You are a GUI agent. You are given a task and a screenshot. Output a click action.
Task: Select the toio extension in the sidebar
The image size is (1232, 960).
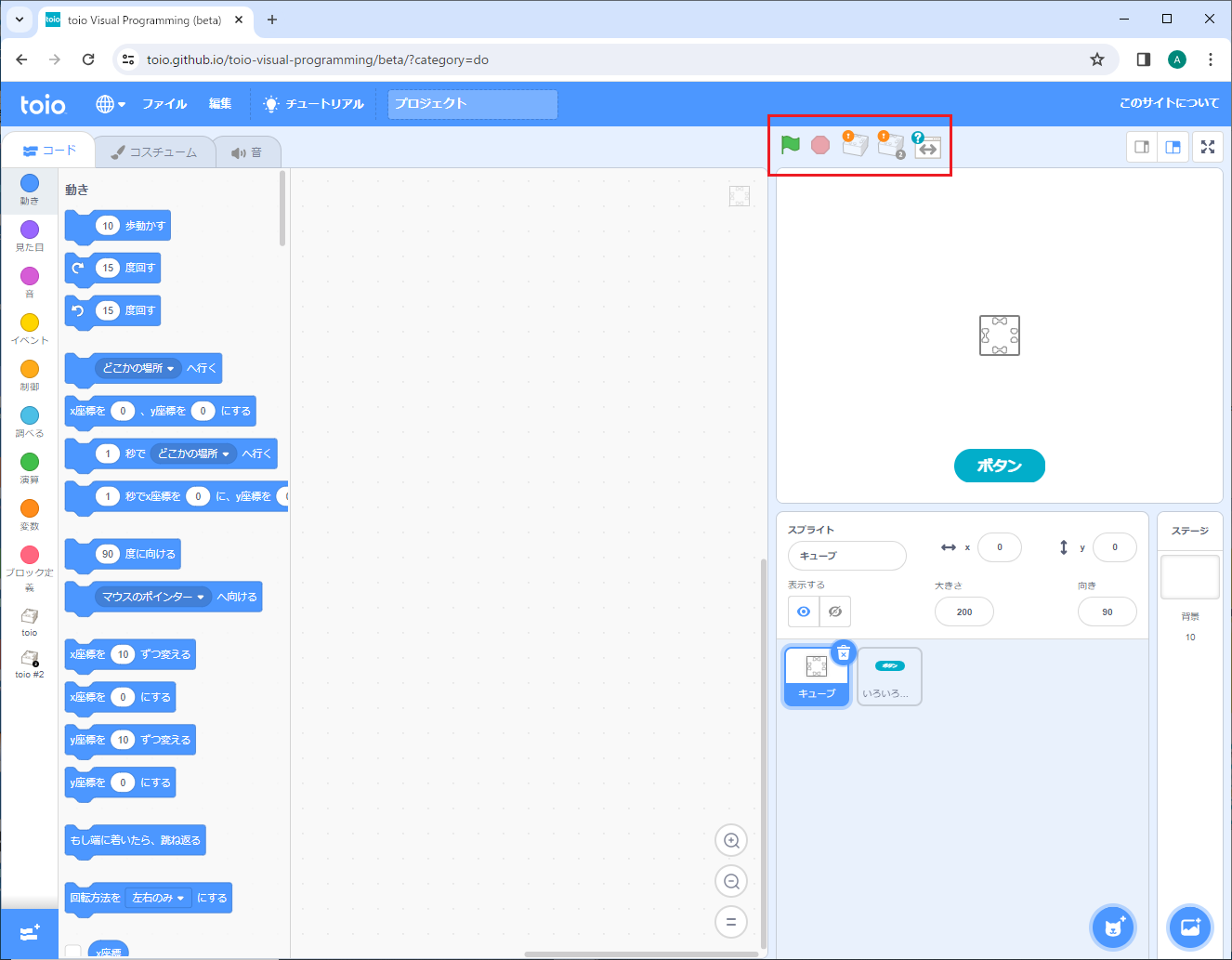coord(29,621)
